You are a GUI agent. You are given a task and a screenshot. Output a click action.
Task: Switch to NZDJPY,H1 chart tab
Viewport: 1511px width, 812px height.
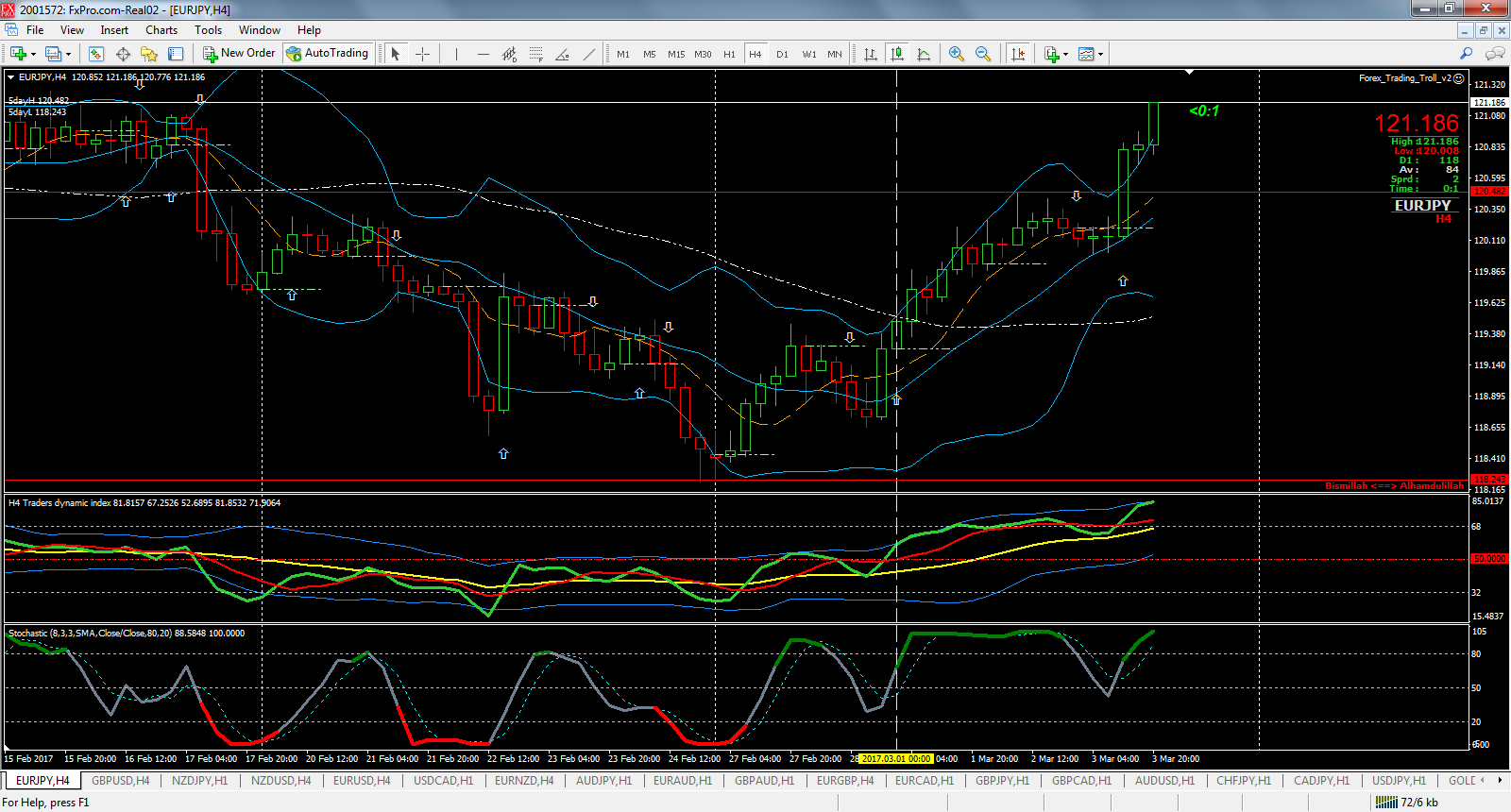200,781
